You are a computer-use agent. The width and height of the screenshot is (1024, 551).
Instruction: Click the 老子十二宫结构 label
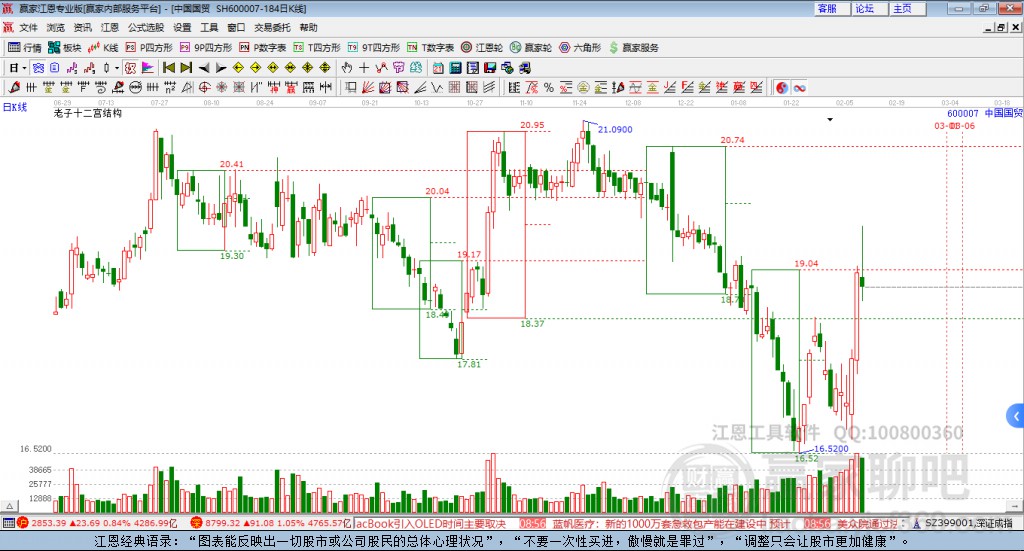tap(88, 113)
